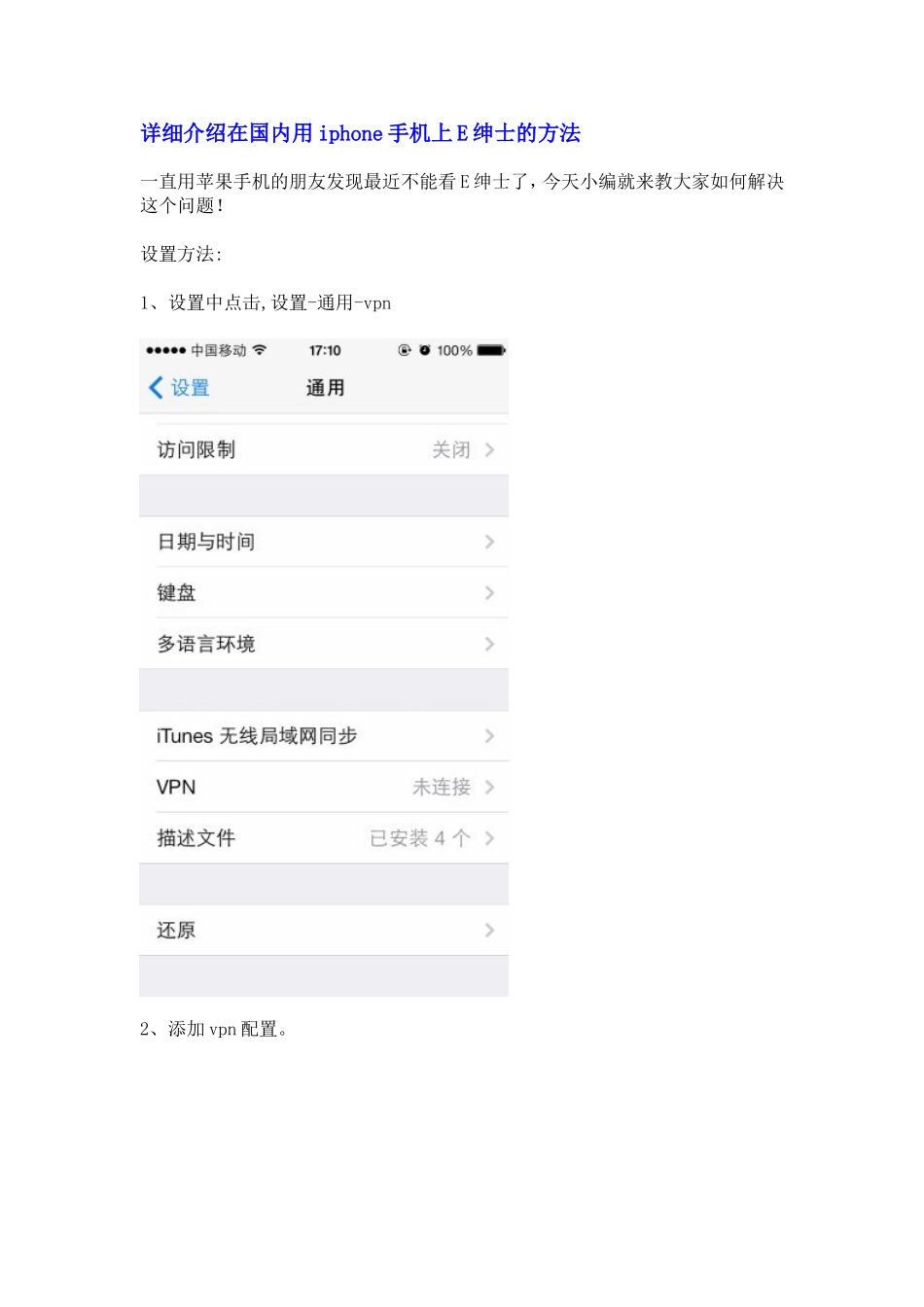The width and height of the screenshot is (924, 1307).
Task: Tap the alarm clock icon in status bar
Action: [425, 350]
